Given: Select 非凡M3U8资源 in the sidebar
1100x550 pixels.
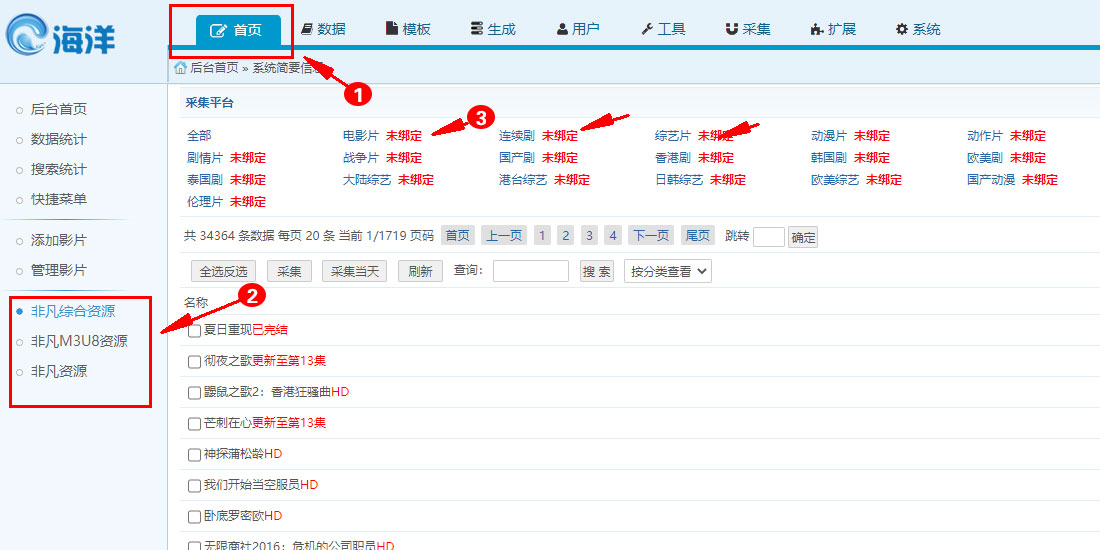Looking at the screenshot, I should [x=79, y=341].
